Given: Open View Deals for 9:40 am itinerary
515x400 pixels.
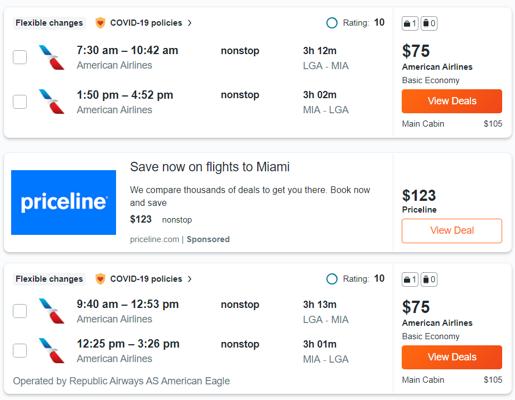Looking at the screenshot, I should [452, 357].
